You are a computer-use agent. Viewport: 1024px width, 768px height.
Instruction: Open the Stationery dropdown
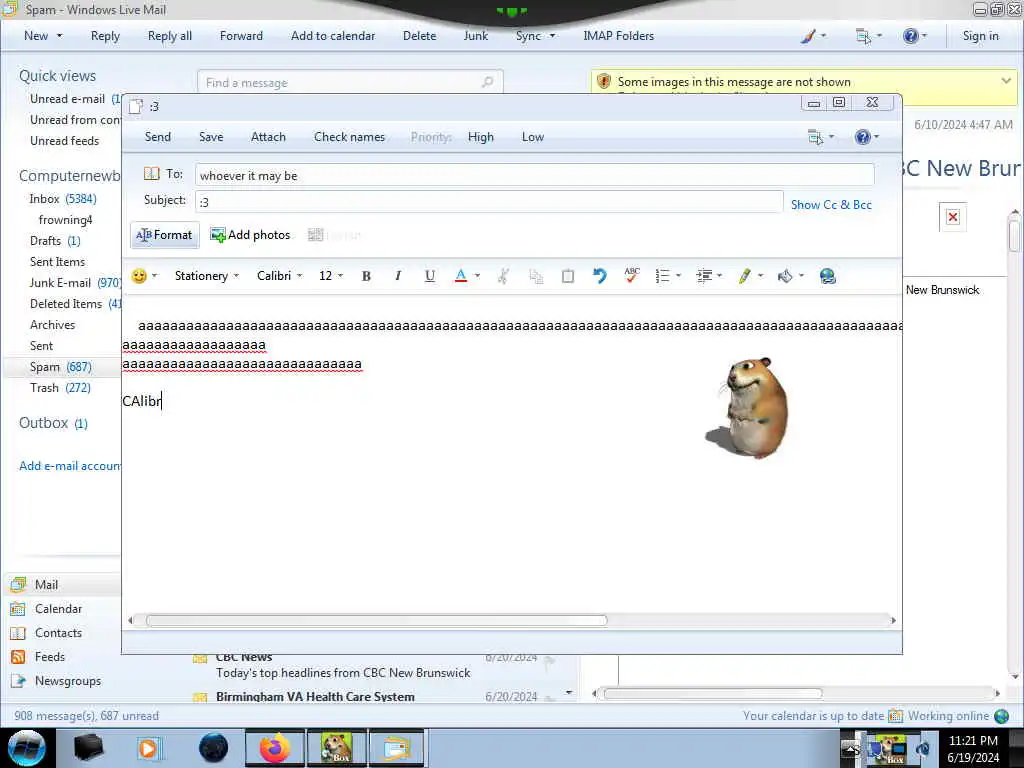[x=206, y=276]
